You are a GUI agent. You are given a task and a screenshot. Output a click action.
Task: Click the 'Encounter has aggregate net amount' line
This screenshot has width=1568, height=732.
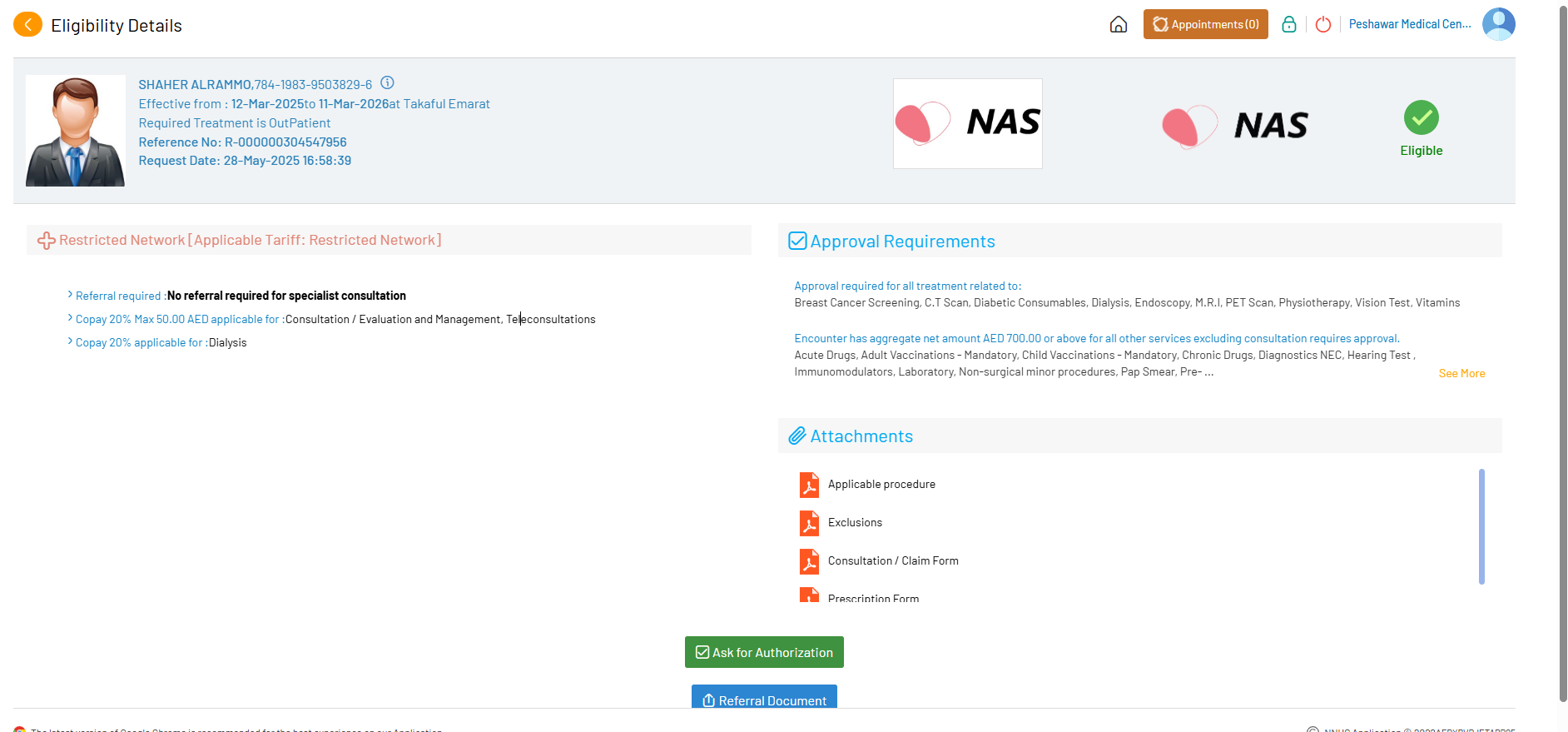[x=1097, y=338]
